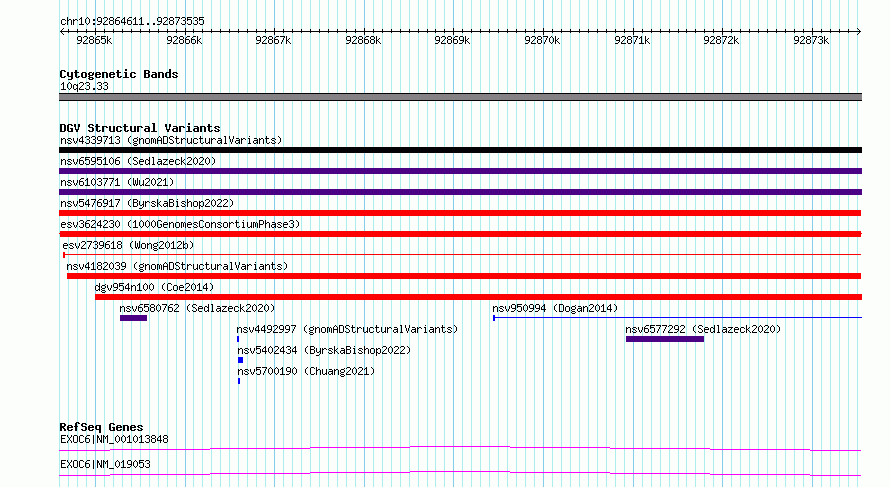890x487 pixels.
Task: Select the dgv954n100 Coe2014 red bar
Action: click(478, 297)
